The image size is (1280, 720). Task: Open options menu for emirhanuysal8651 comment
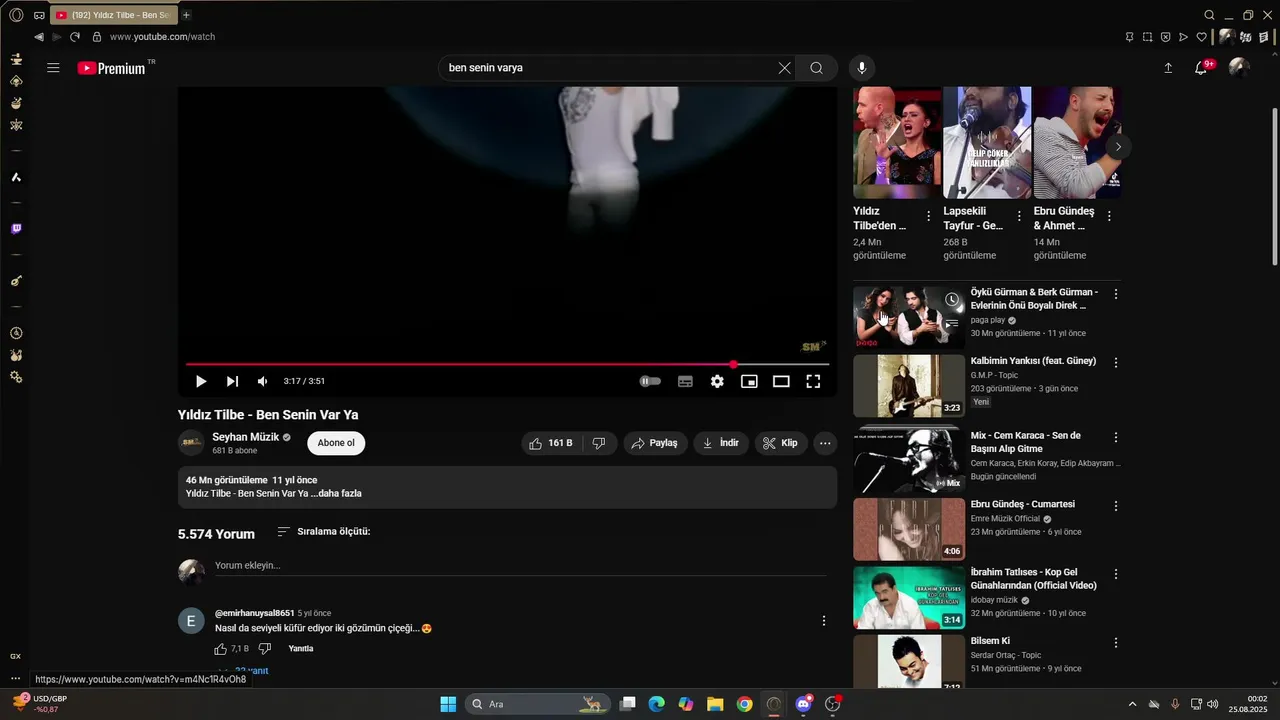tap(824, 621)
